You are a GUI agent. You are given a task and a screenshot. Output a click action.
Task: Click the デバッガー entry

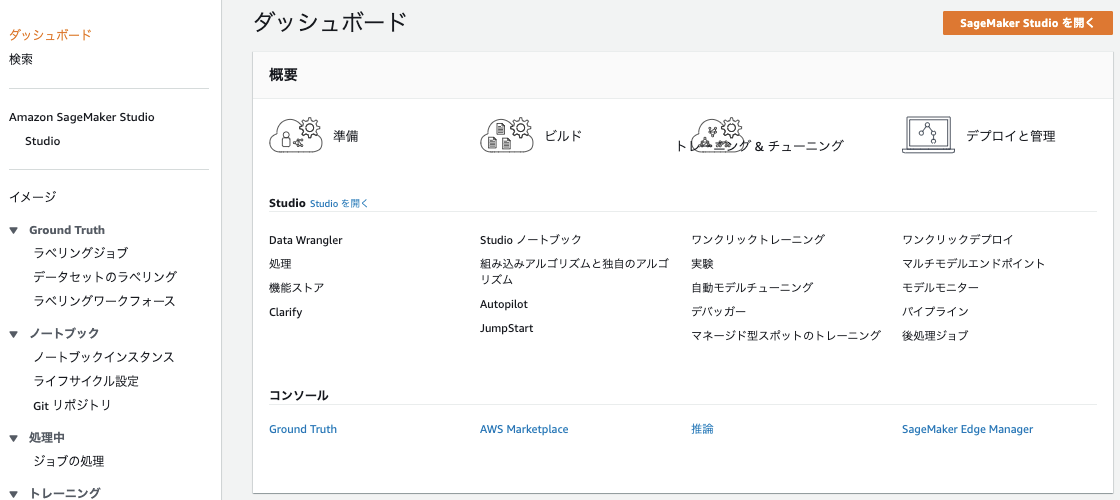(719, 312)
